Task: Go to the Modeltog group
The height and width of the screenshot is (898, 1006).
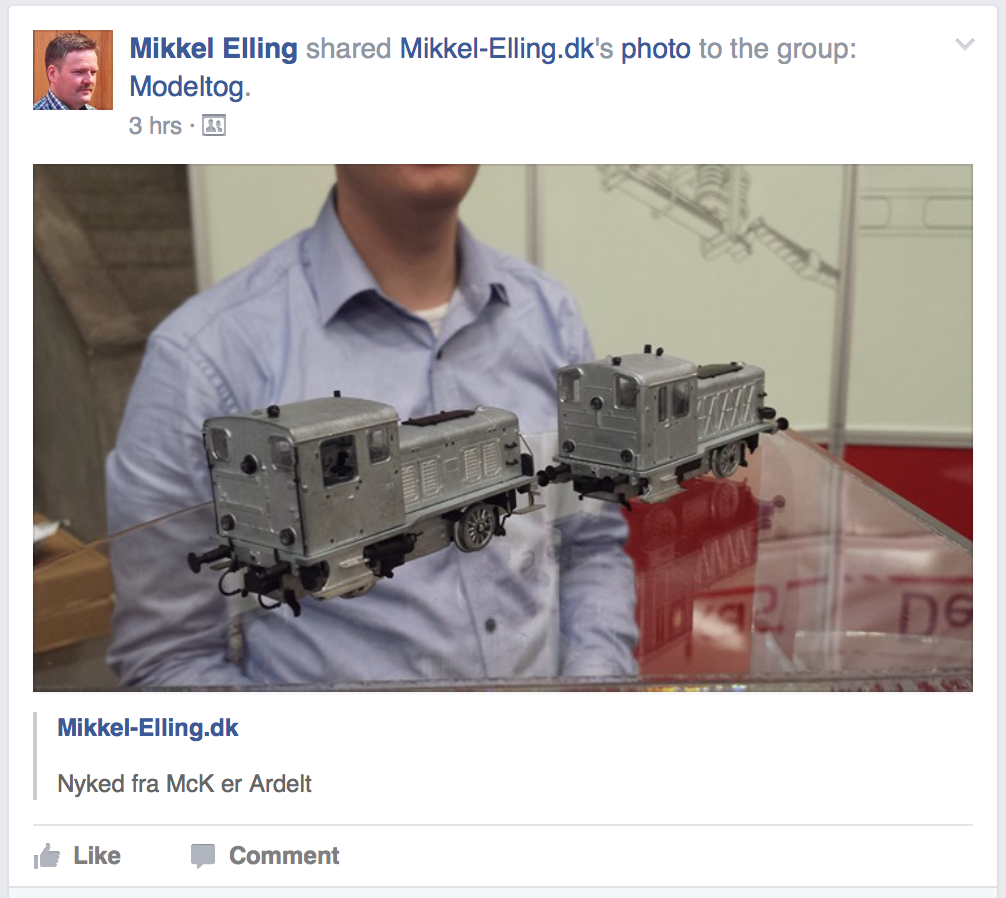Action: (x=187, y=87)
